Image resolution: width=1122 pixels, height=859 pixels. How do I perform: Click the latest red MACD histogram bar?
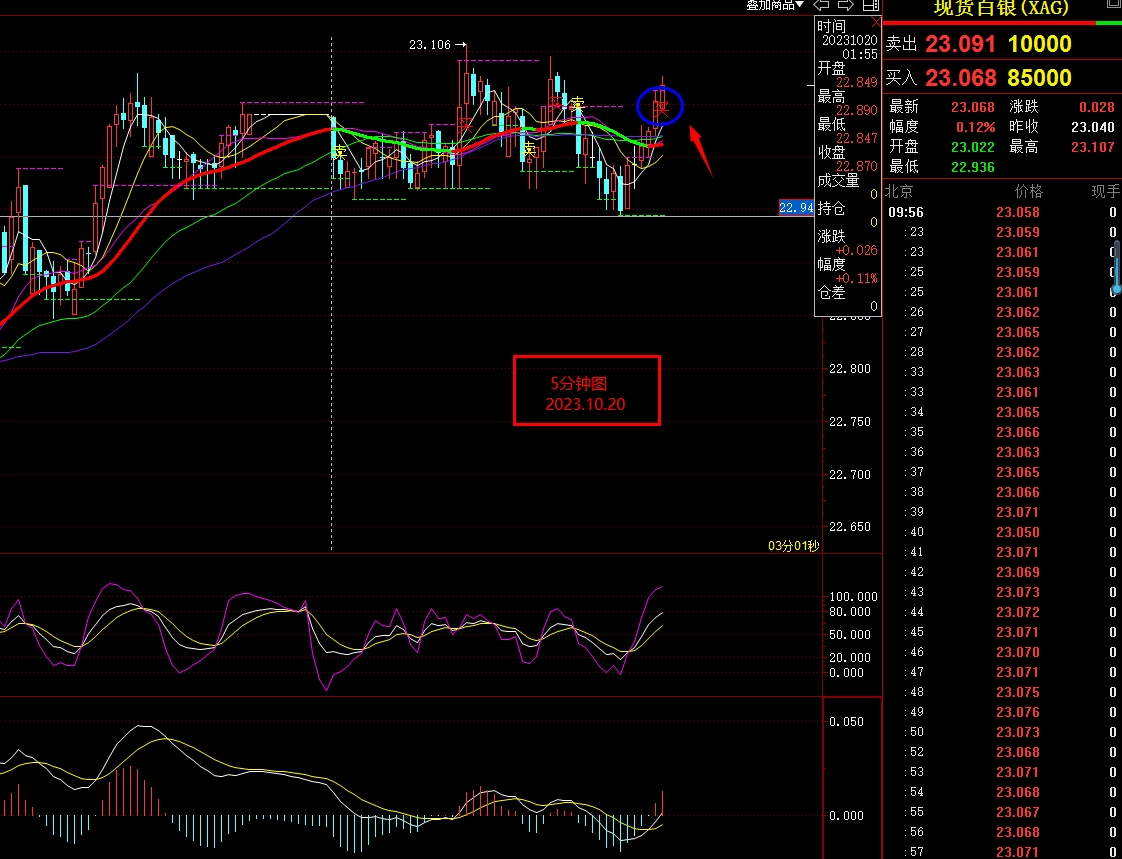[661, 802]
